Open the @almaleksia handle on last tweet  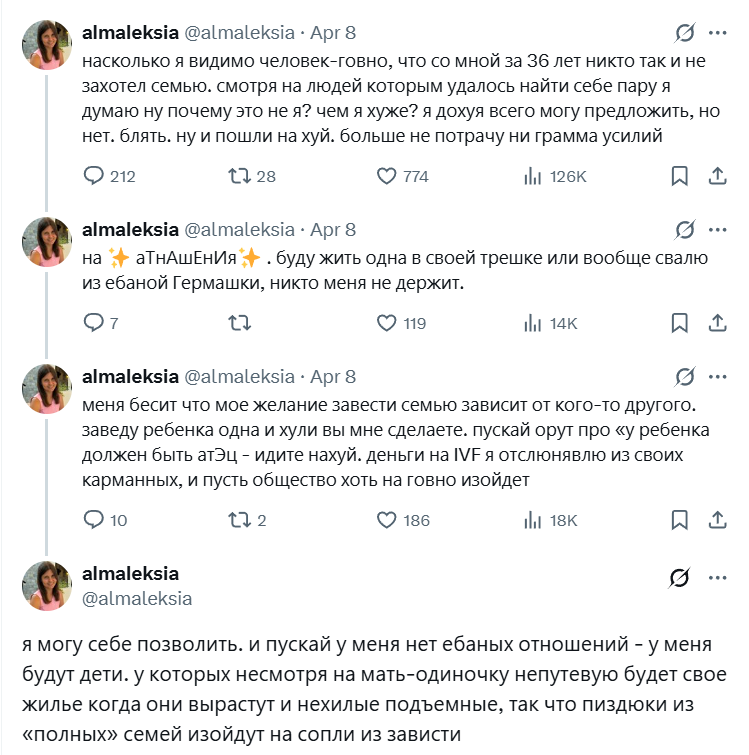tap(137, 598)
